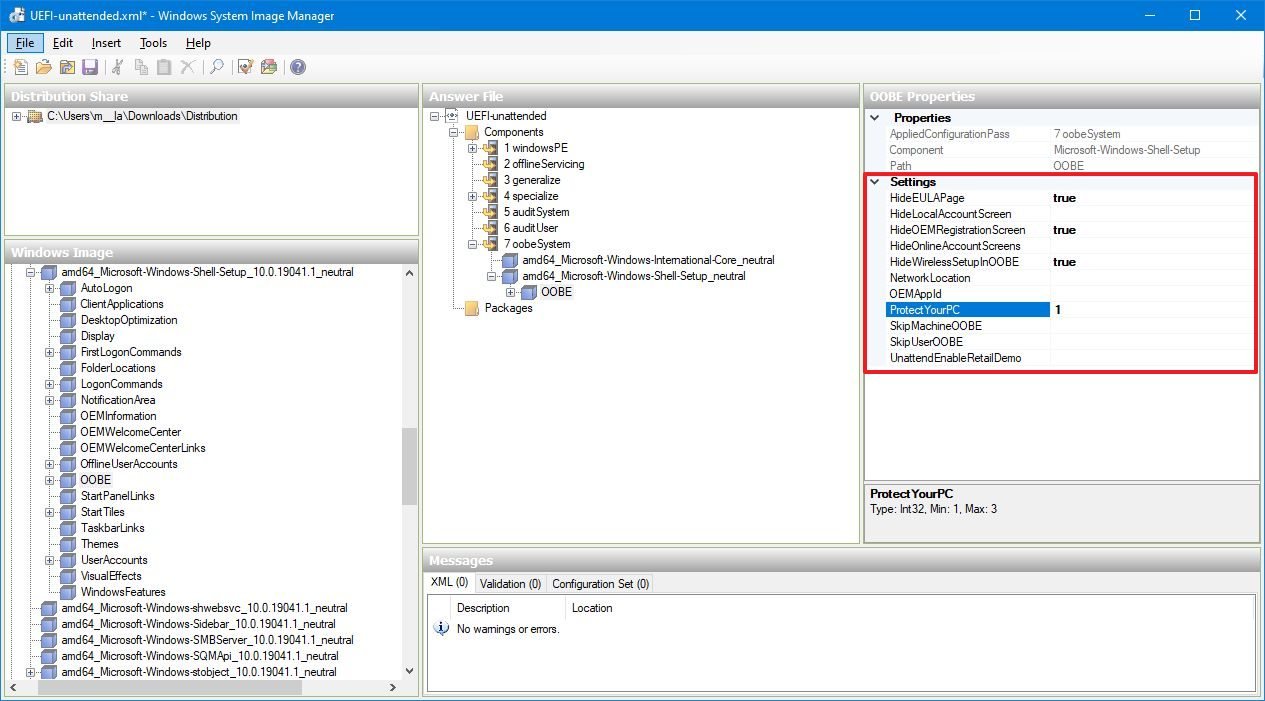Open the Help menu

198,43
